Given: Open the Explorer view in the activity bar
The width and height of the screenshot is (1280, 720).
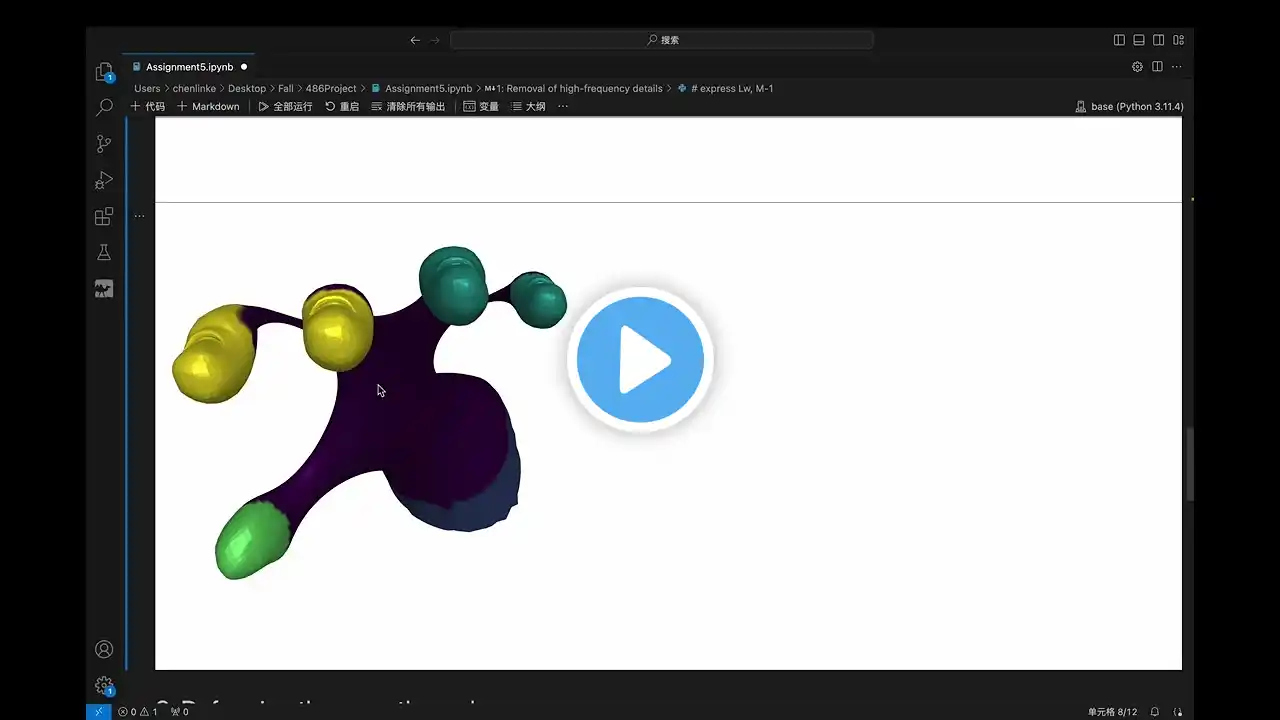Looking at the screenshot, I should point(104,72).
